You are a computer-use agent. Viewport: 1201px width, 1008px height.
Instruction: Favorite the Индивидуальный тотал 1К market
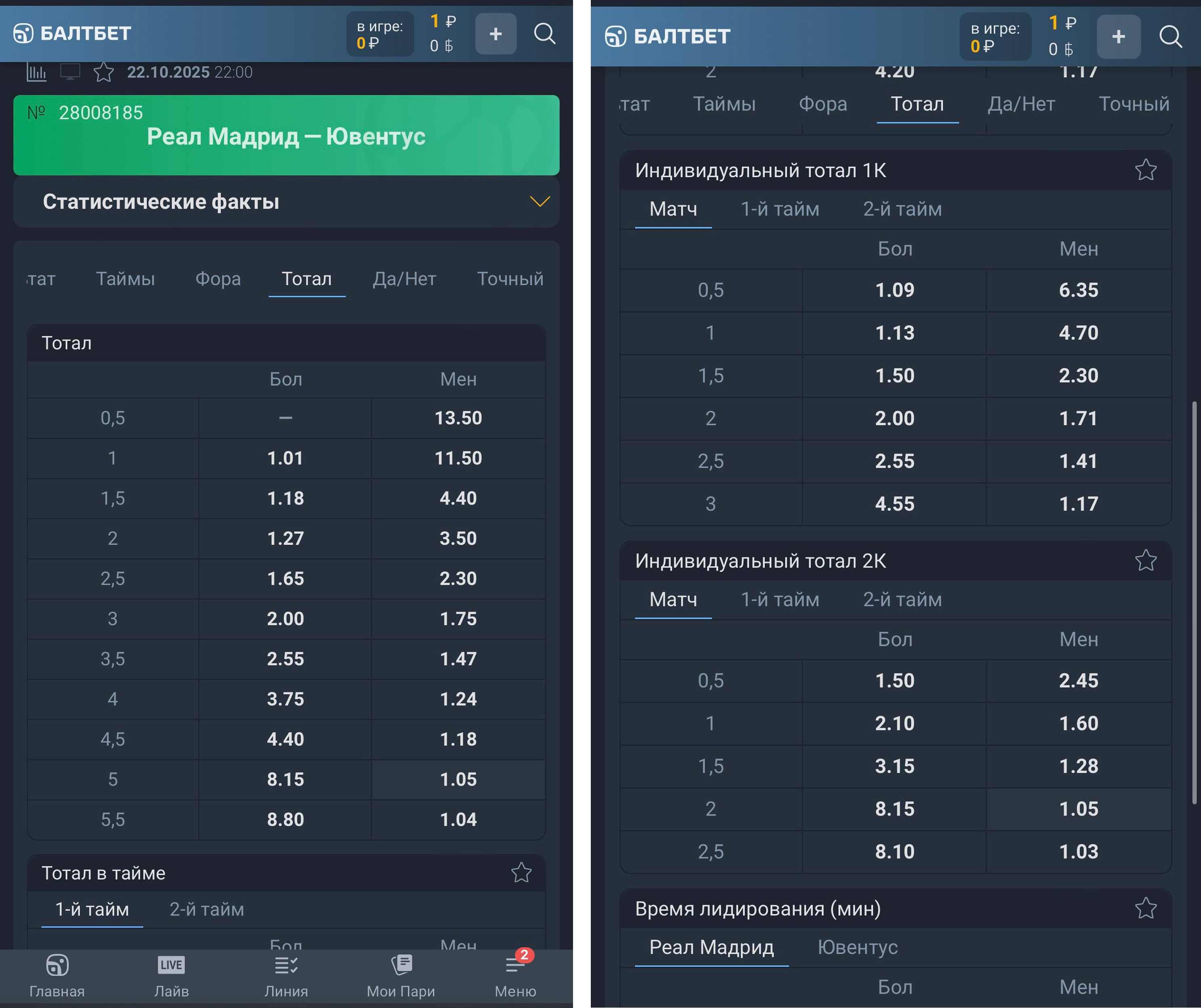[1146, 170]
